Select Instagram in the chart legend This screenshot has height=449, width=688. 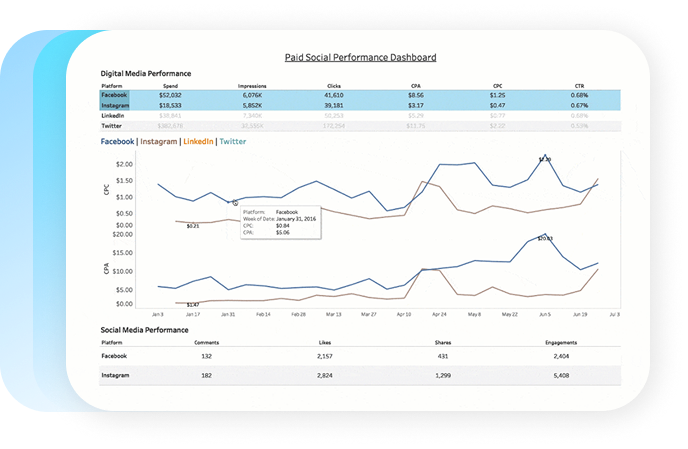158,142
